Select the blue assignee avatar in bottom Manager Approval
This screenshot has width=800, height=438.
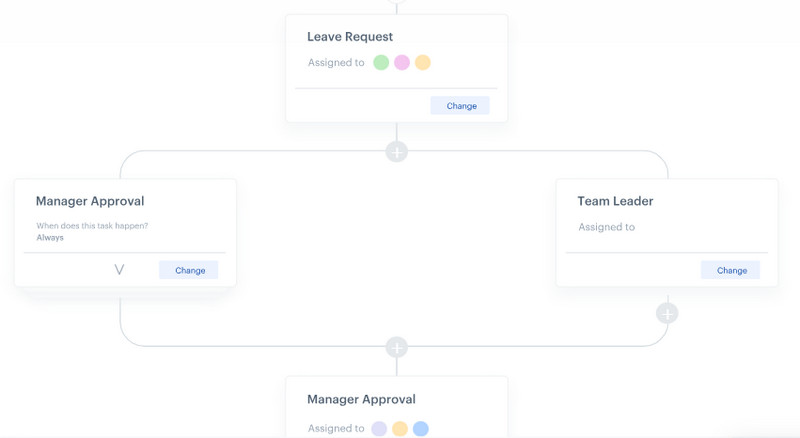pos(421,429)
